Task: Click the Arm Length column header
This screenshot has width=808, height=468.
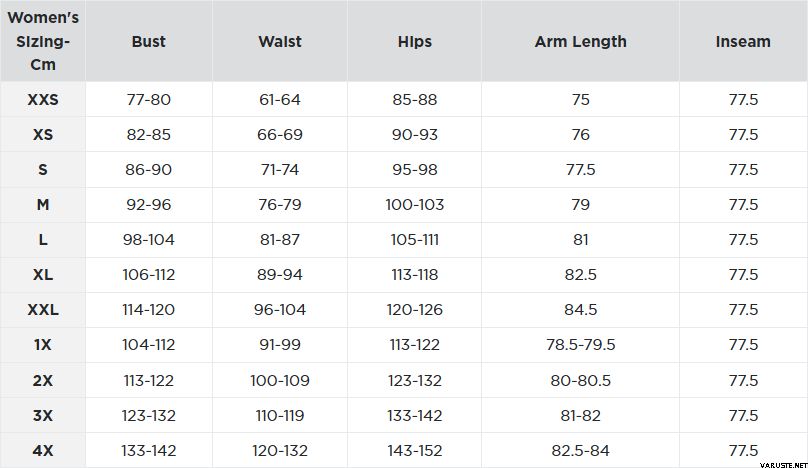Action: click(x=580, y=42)
